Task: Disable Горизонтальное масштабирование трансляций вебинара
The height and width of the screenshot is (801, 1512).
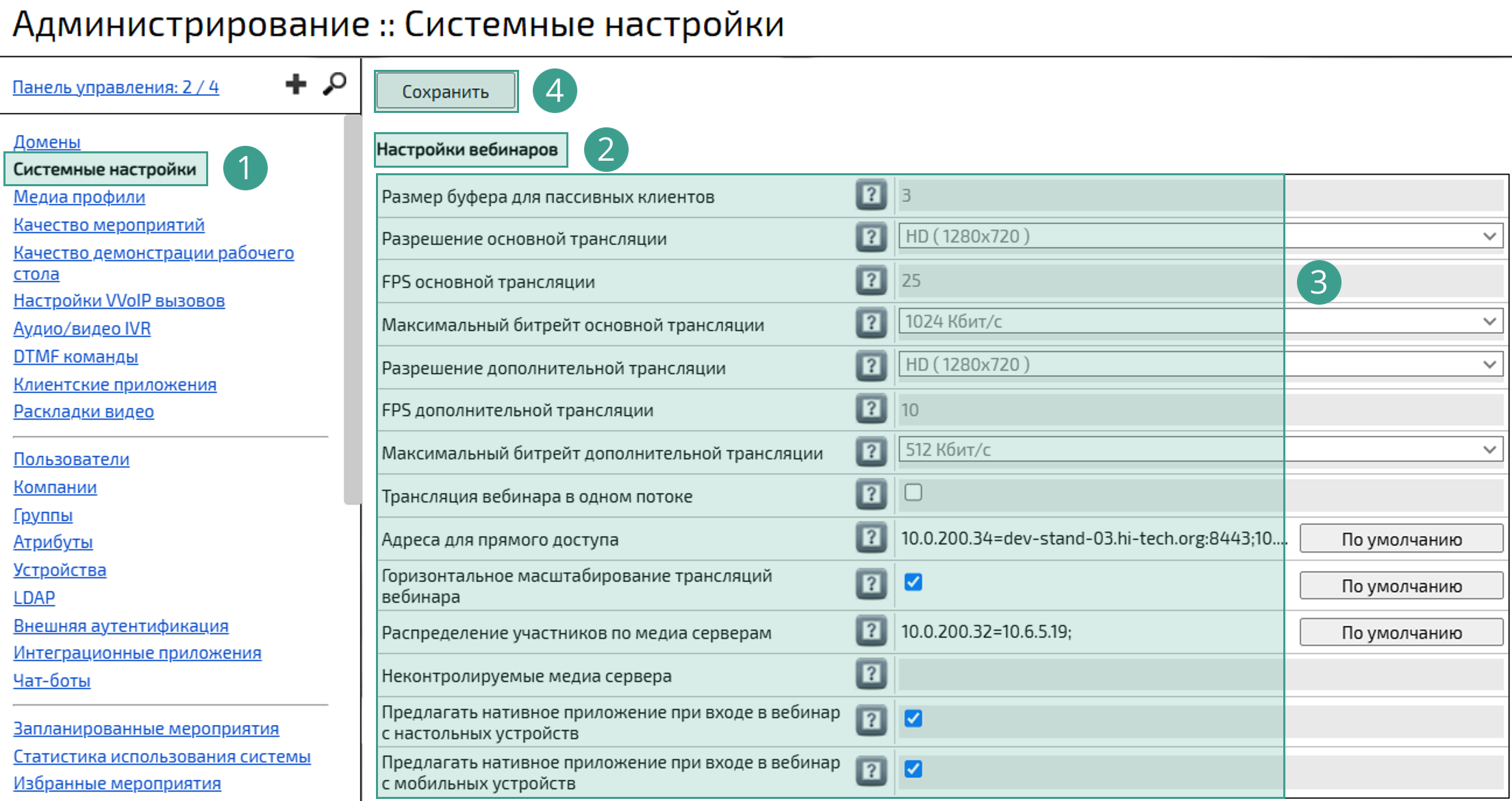Action: click(x=914, y=583)
